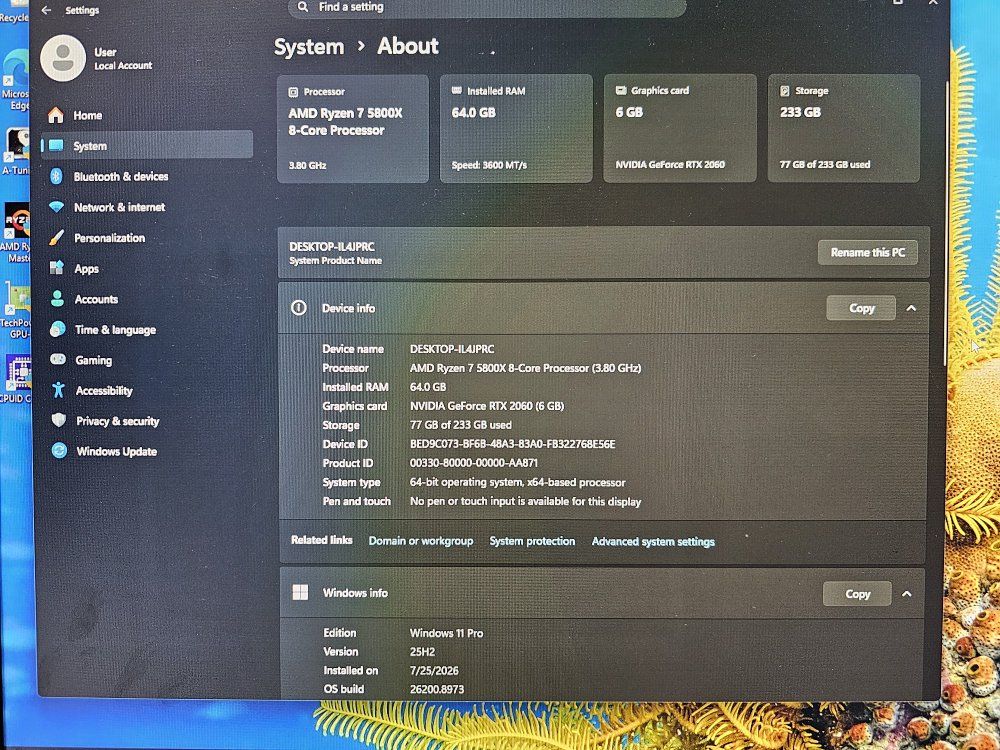Image resolution: width=1000 pixels, height=750 pixels.
Task: Click the Windows 11 Pro edition text
Action: coord(446,633)
